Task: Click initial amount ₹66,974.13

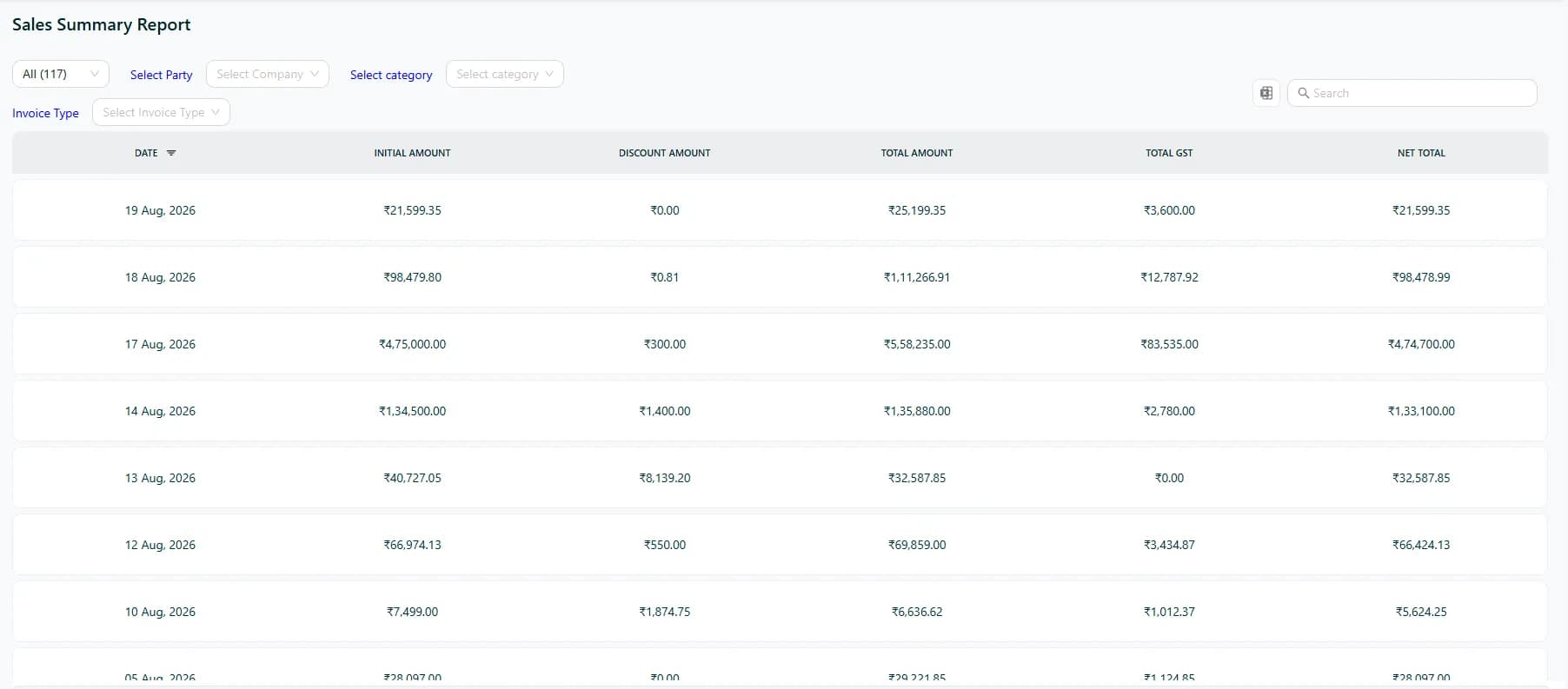Action: 412,545
